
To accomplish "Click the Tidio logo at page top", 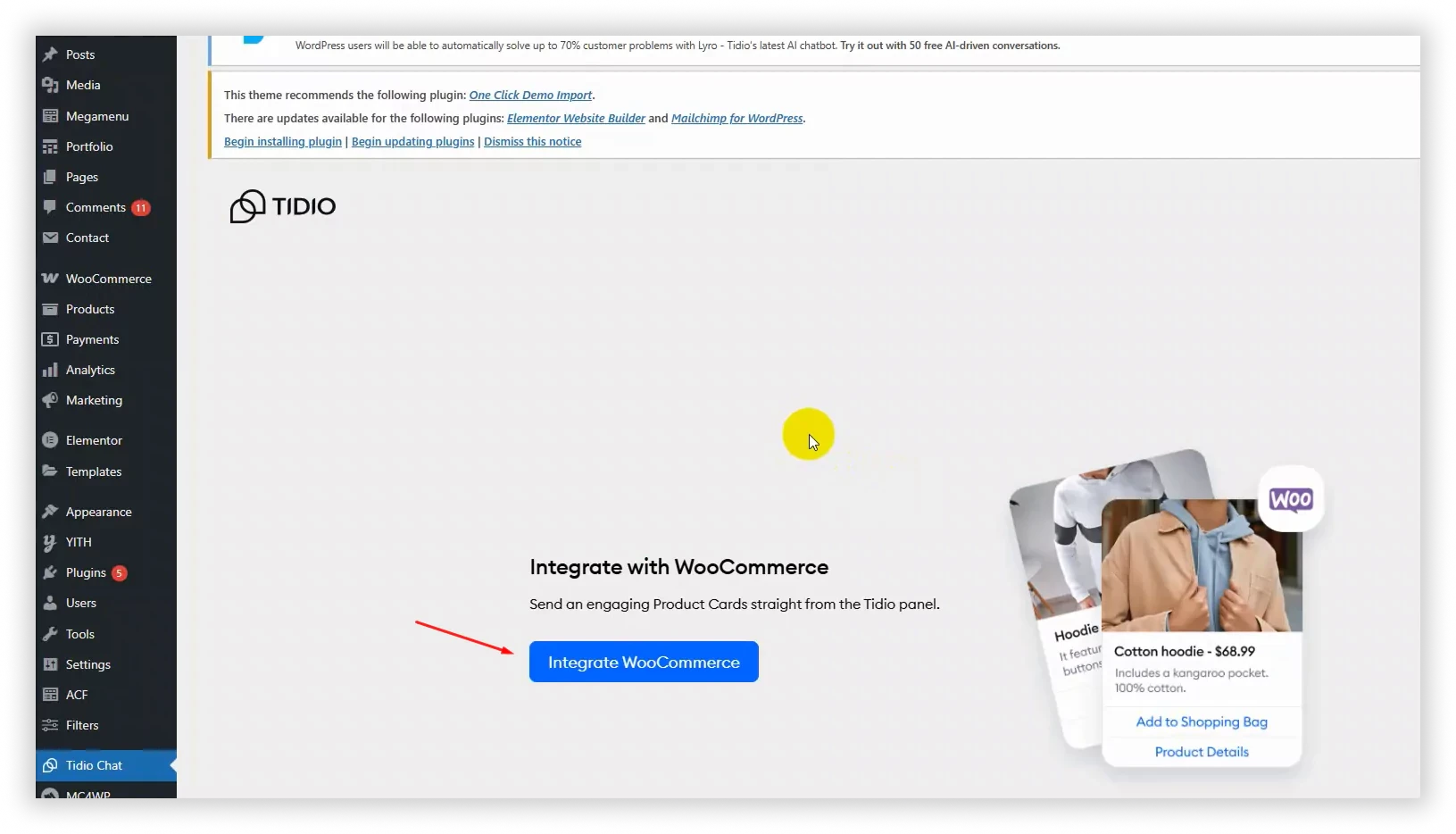I will pos(283,206).
